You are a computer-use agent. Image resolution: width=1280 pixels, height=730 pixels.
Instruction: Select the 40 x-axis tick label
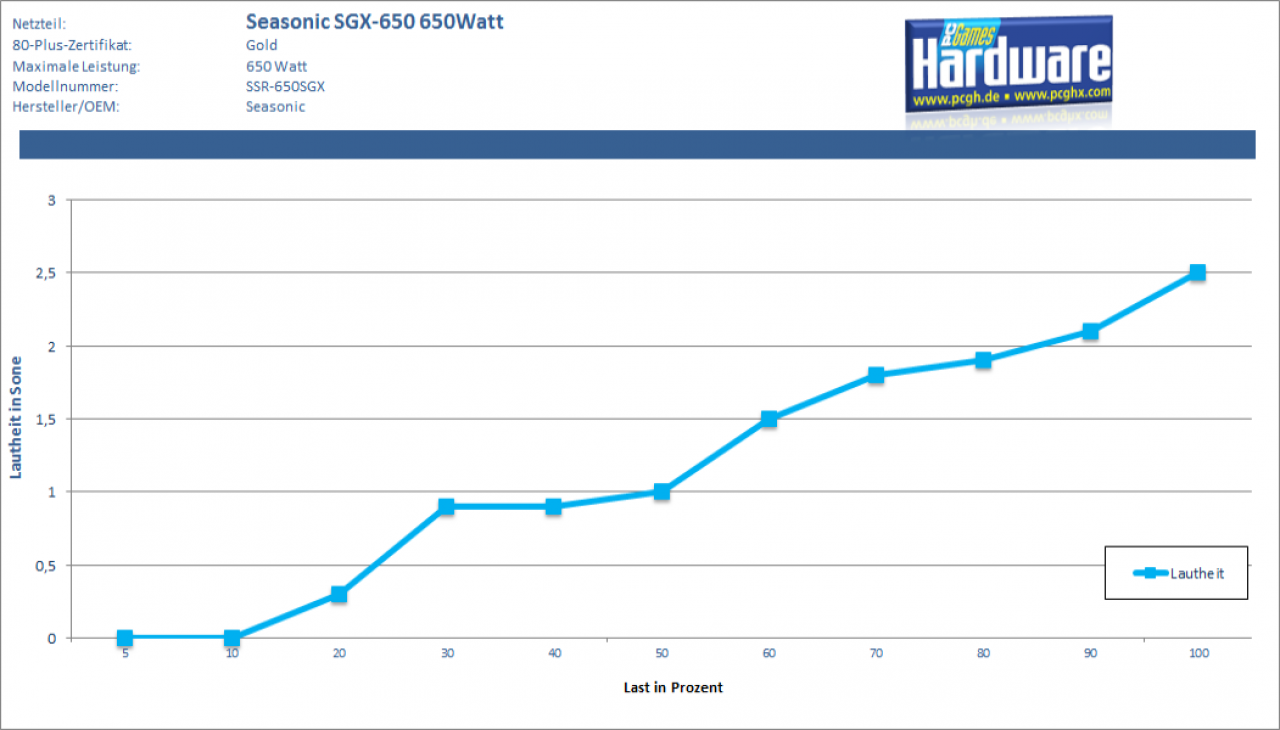554,653
